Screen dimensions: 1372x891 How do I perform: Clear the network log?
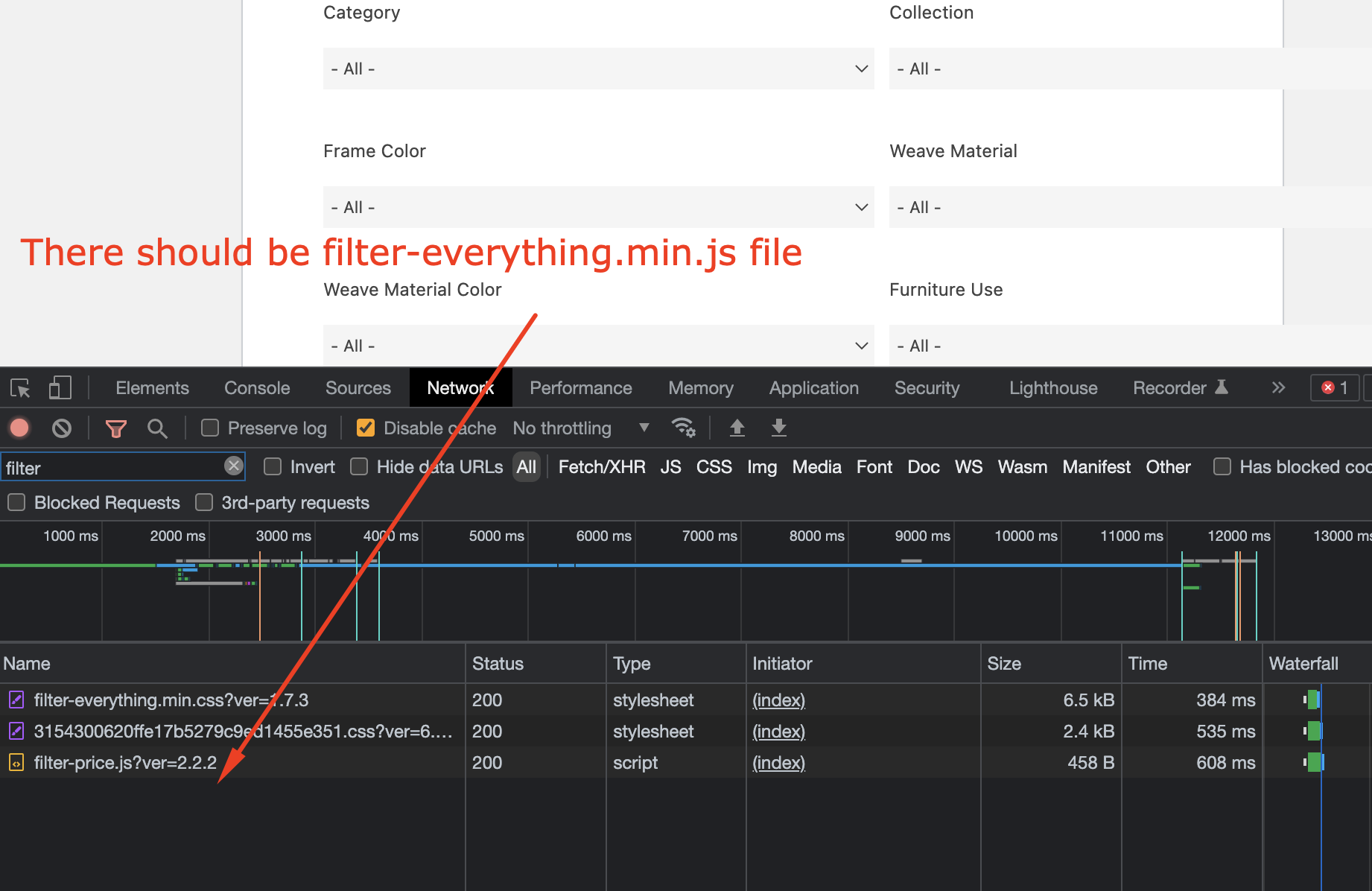62,428
